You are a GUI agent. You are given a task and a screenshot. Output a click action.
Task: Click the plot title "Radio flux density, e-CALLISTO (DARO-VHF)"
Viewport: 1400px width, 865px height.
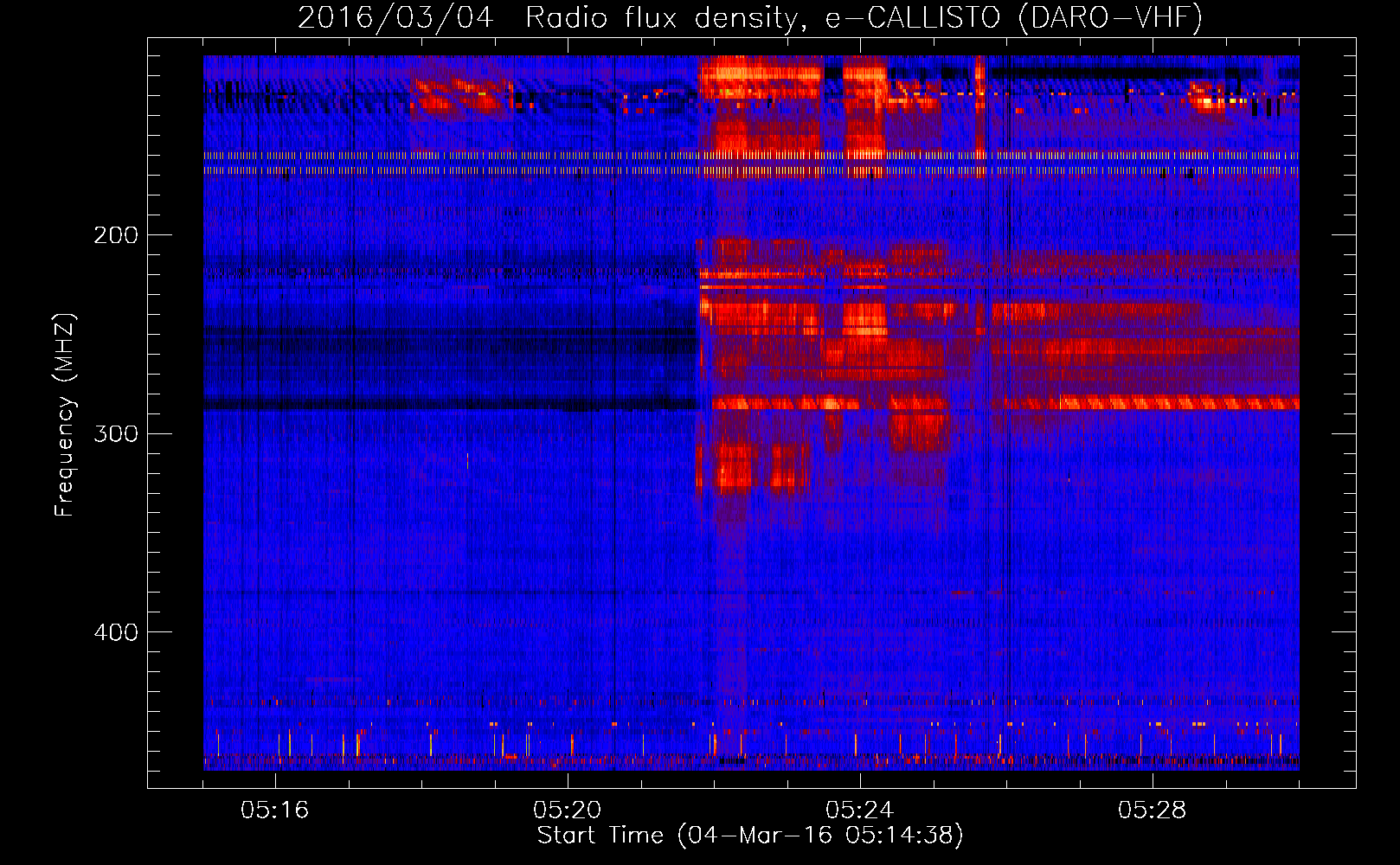pos(864,17)
